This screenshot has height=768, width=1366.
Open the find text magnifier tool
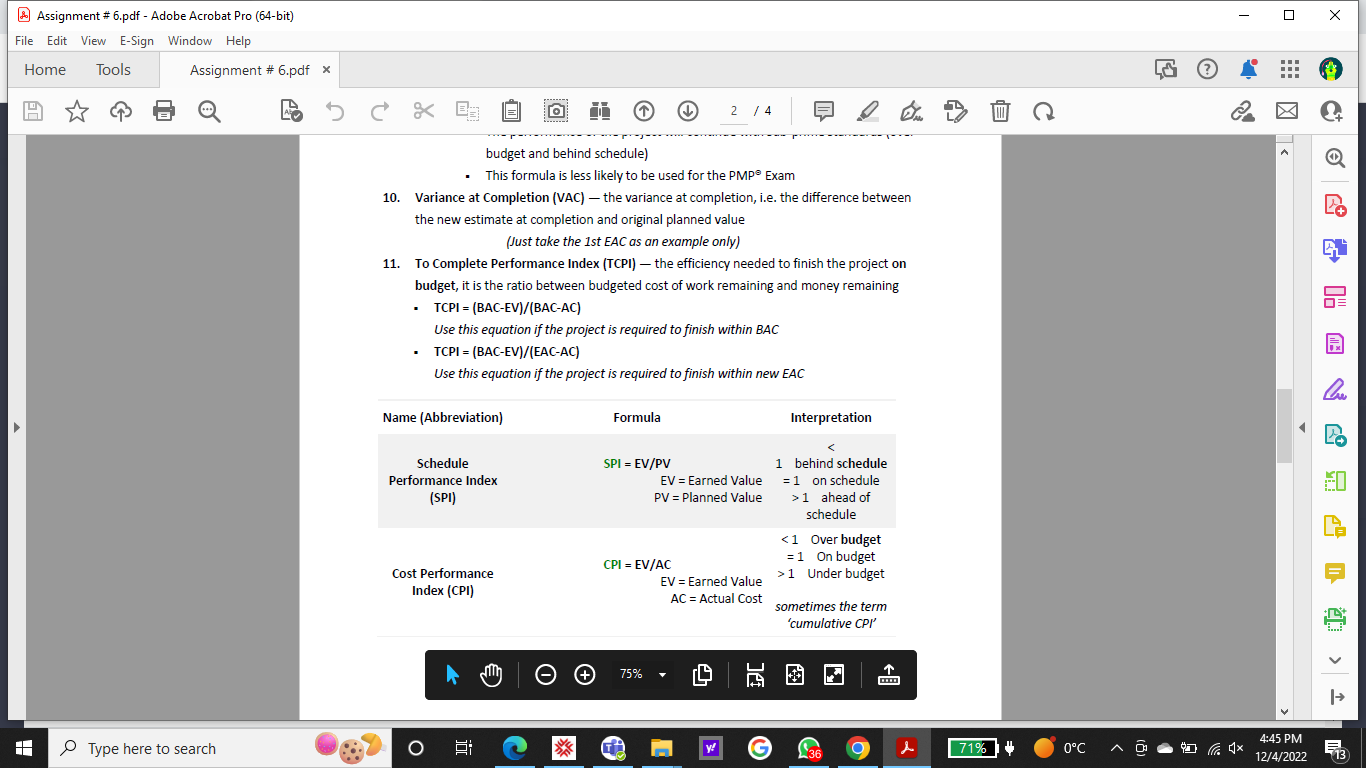coord(209,111)
